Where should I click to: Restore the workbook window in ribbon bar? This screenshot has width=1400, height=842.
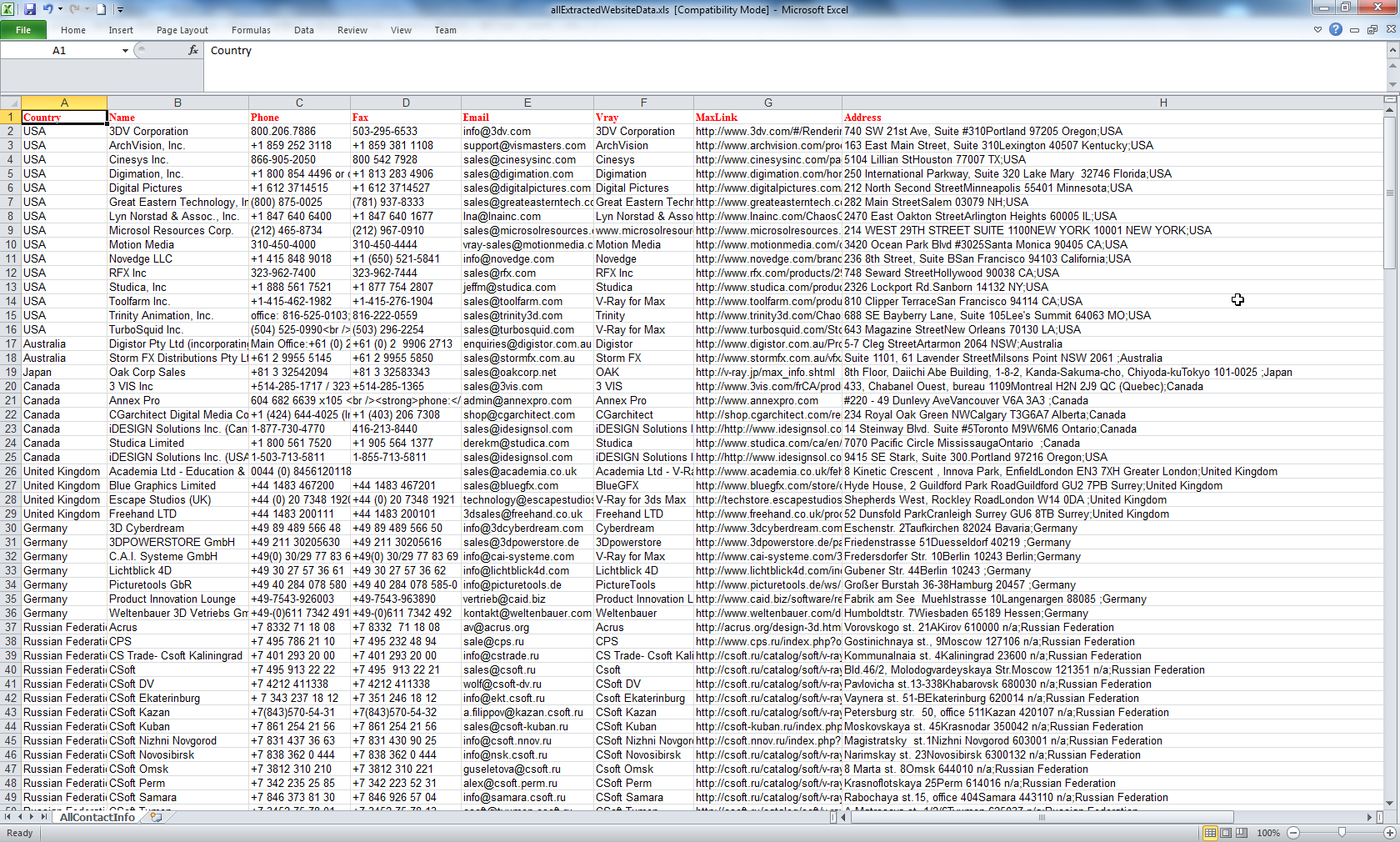pyautogui.click(x=1372, y=29)
